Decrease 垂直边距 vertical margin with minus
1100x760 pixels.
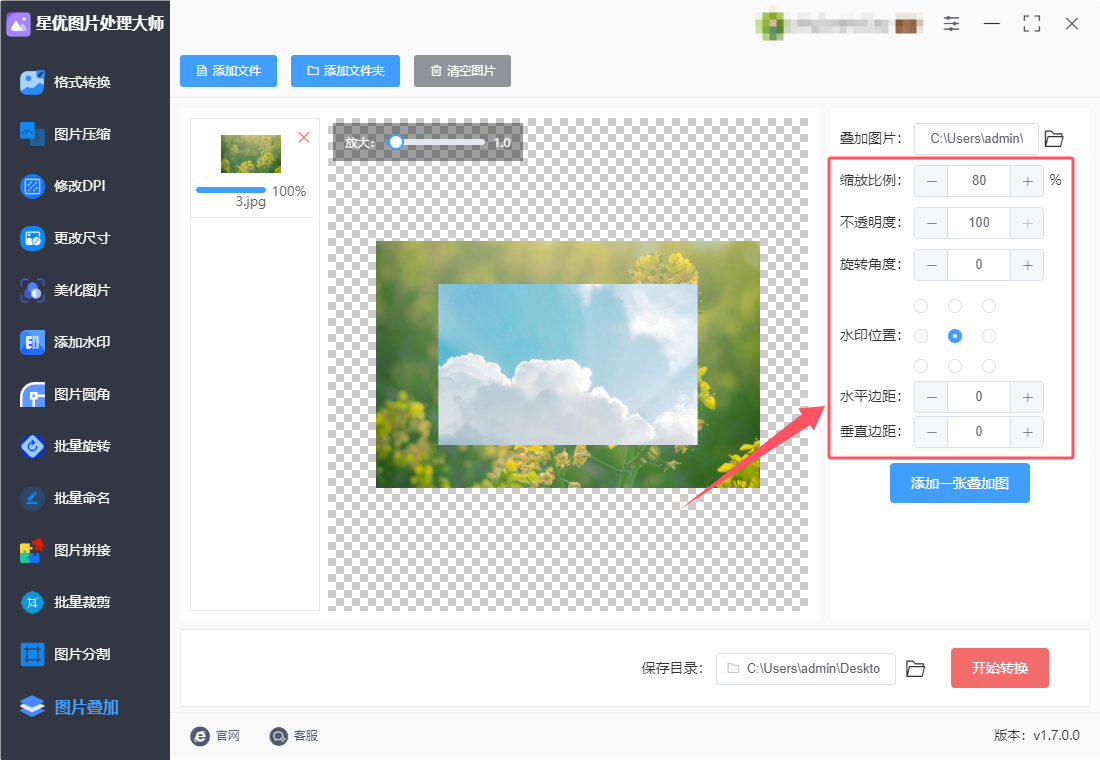pos(931,432)
